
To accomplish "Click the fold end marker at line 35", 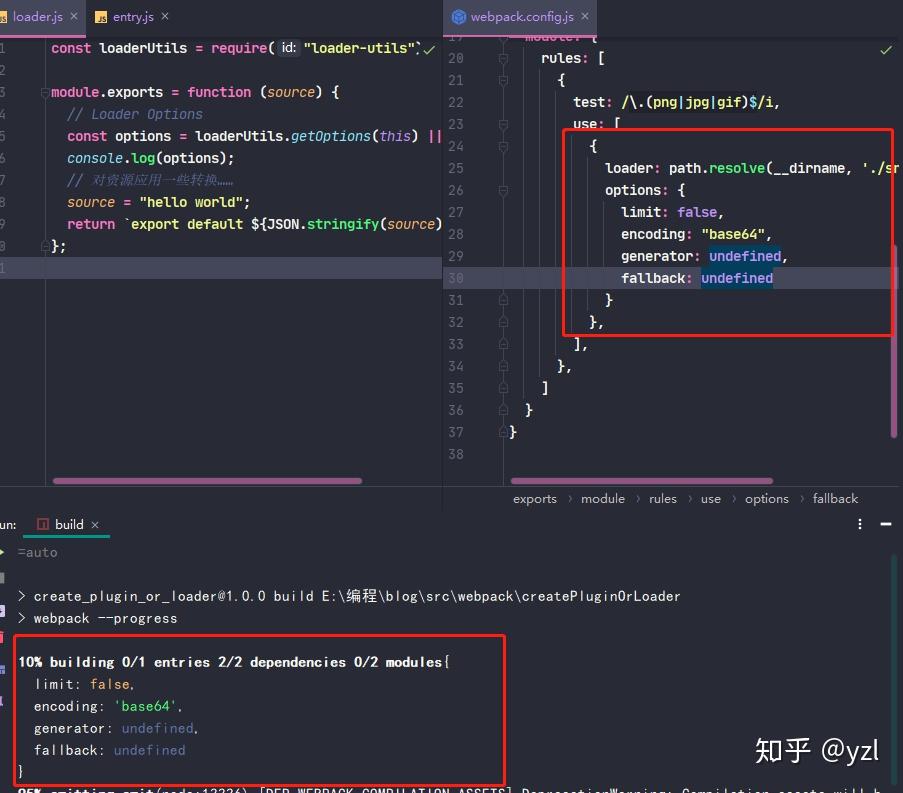I will pos(503,388).
